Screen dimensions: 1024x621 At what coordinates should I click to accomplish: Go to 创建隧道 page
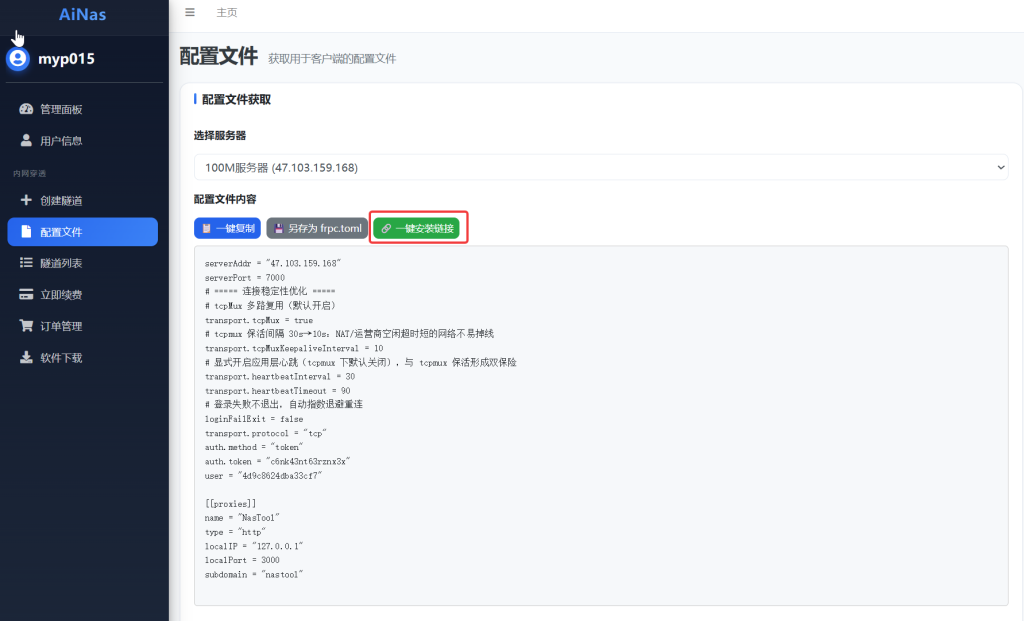82,200
